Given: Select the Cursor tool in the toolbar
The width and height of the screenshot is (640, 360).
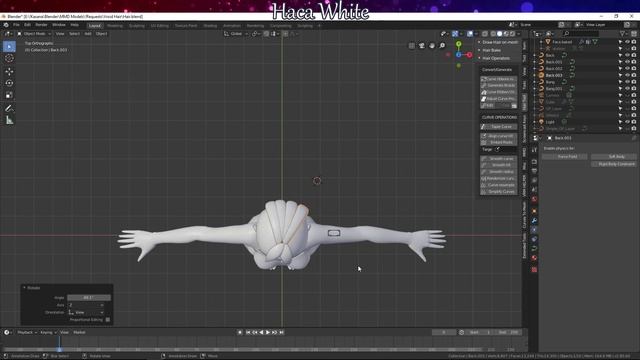Looking at the screenshot, I should [9, 58].
